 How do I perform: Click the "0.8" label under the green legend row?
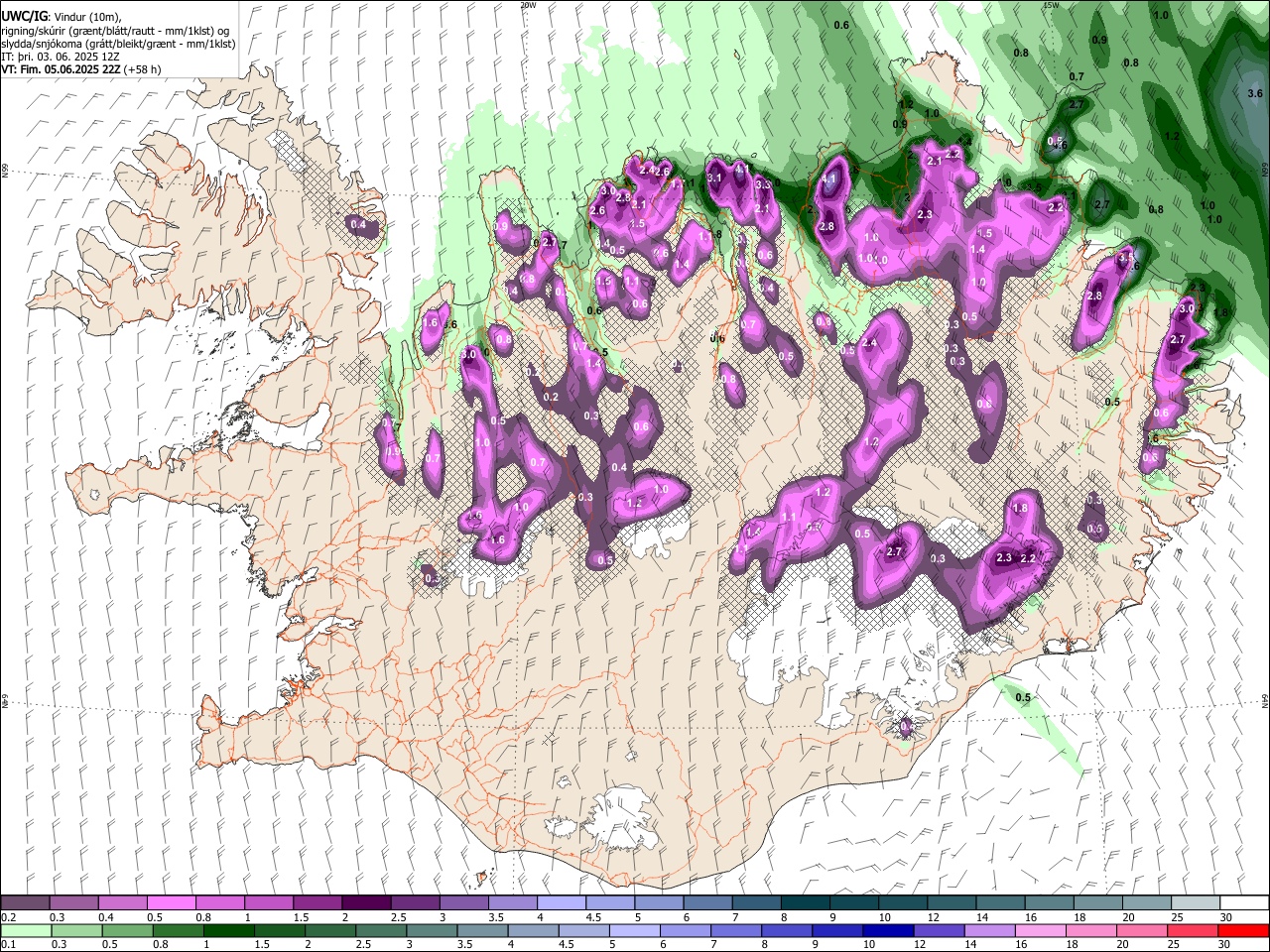pos(160,945)
